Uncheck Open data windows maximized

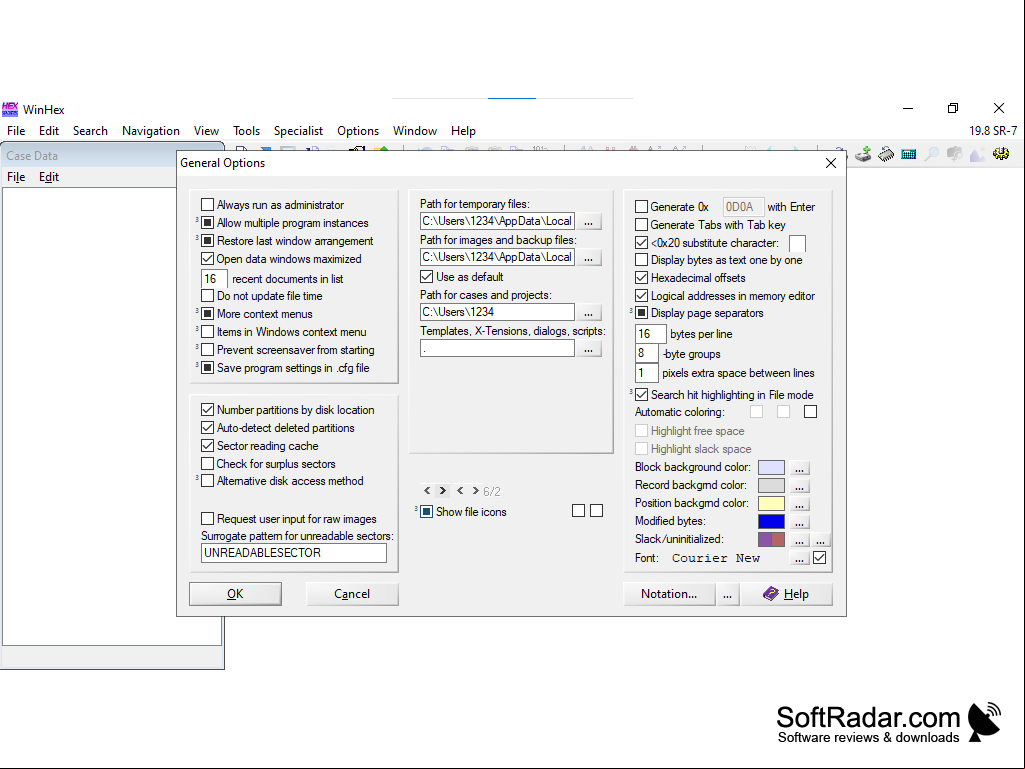tap(207, 259)
